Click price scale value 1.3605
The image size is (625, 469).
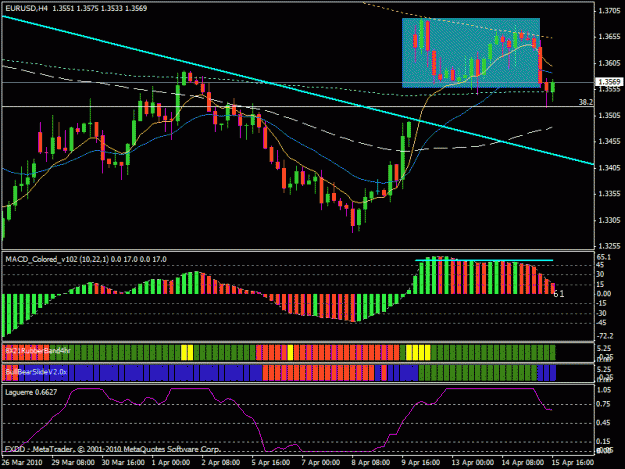click(609, 63)
